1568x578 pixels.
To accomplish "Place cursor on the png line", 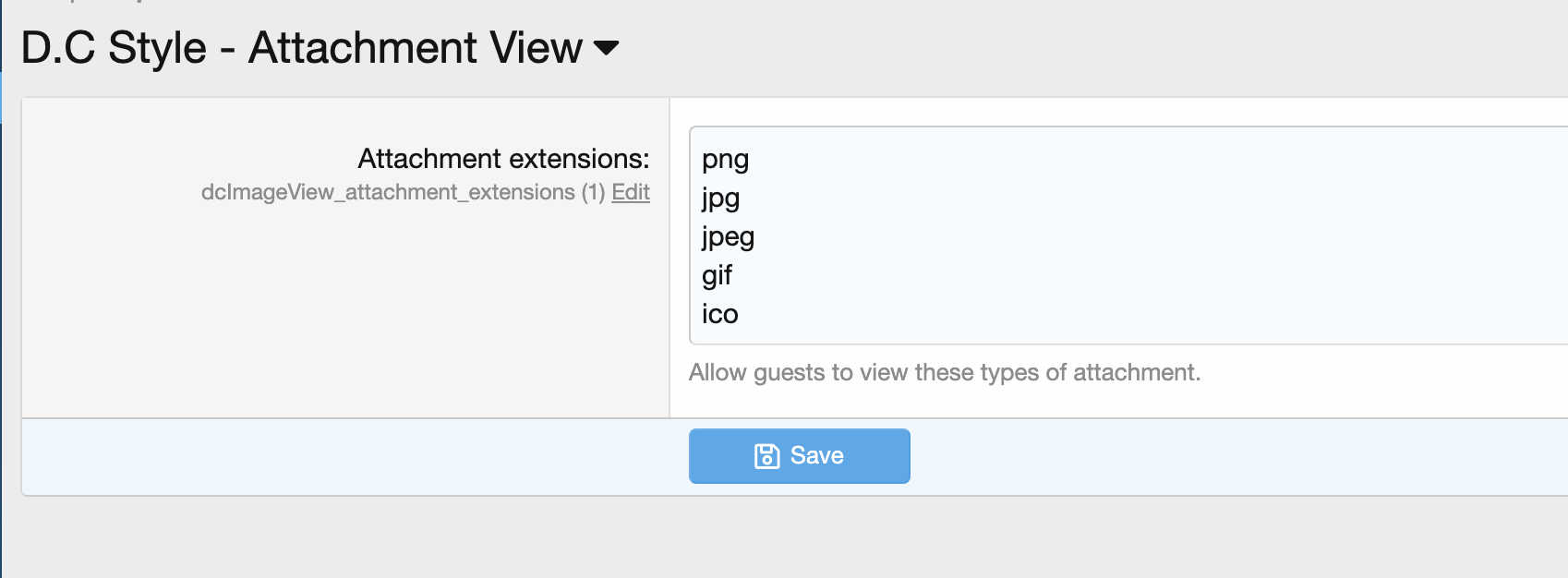I will 725,160.
